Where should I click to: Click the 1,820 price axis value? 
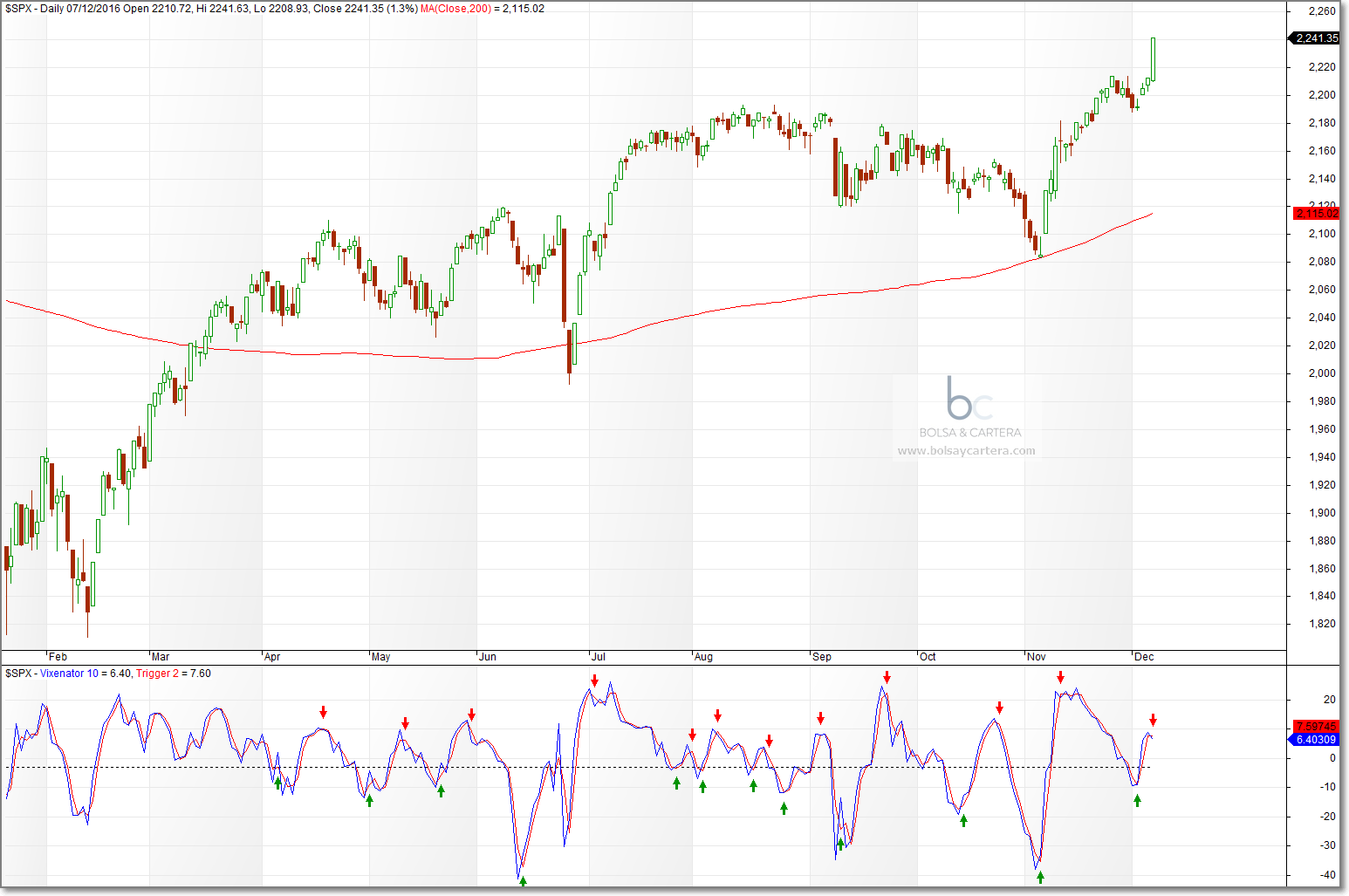1323,624
